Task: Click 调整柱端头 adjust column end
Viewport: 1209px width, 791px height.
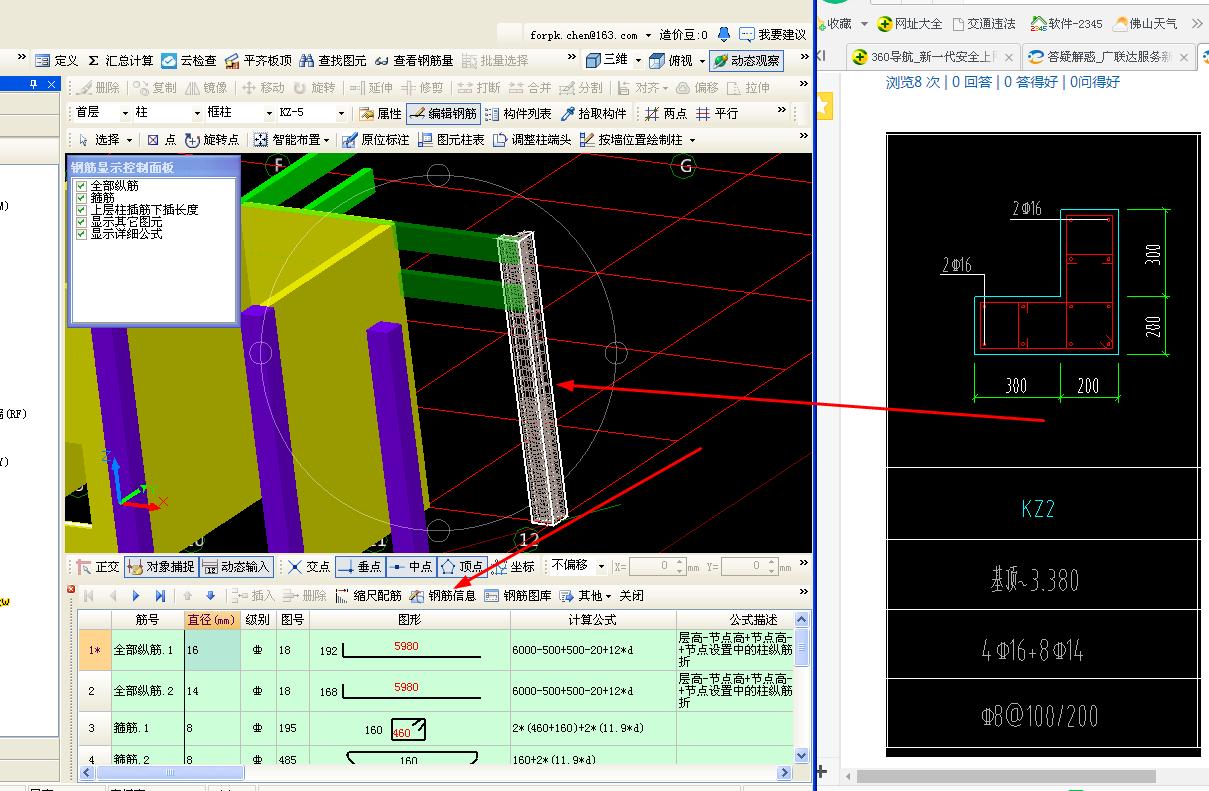Action: (x=531, y=140)
